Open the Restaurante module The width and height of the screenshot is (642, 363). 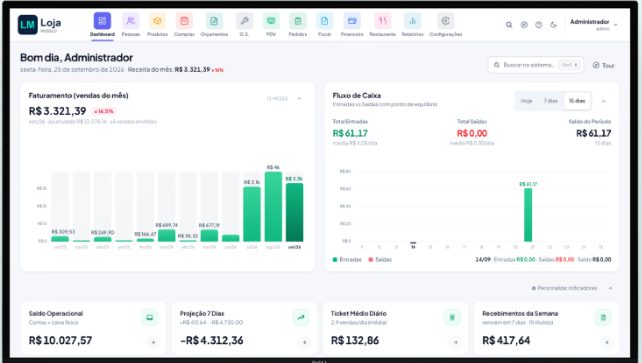382,25
